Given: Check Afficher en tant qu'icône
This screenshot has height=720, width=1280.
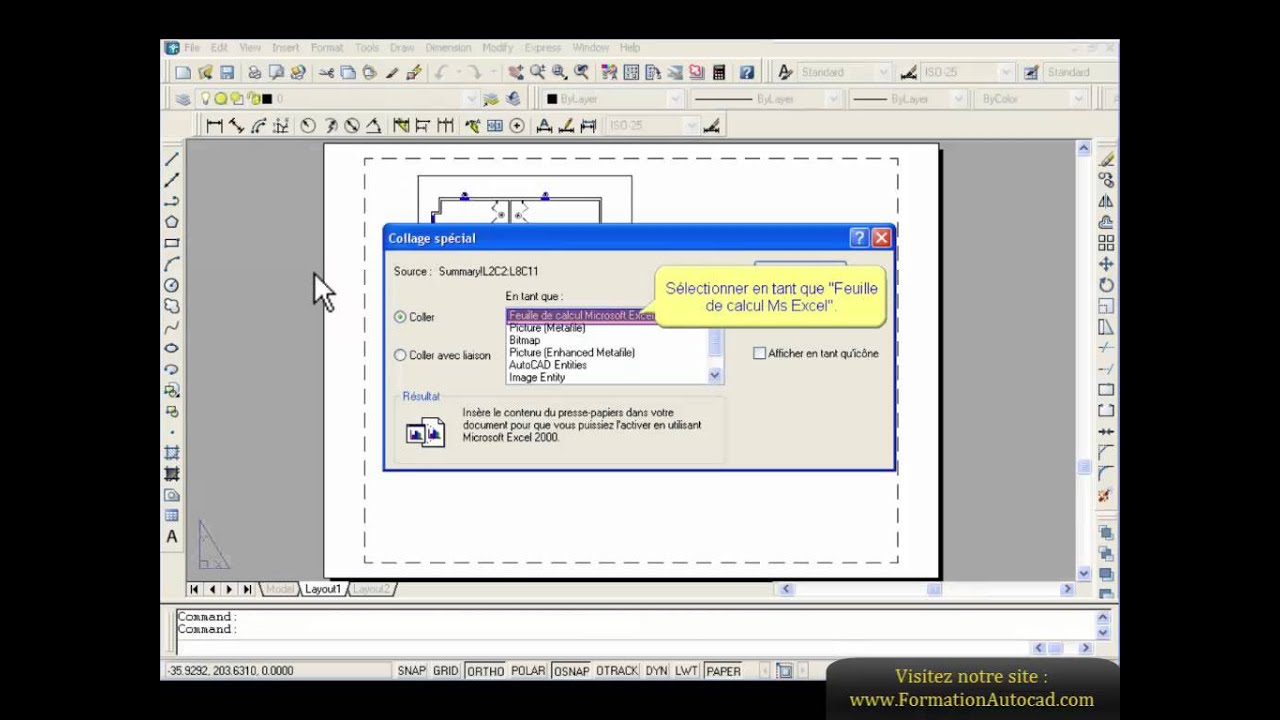Looking at the screenshot, I should point(759,353).
